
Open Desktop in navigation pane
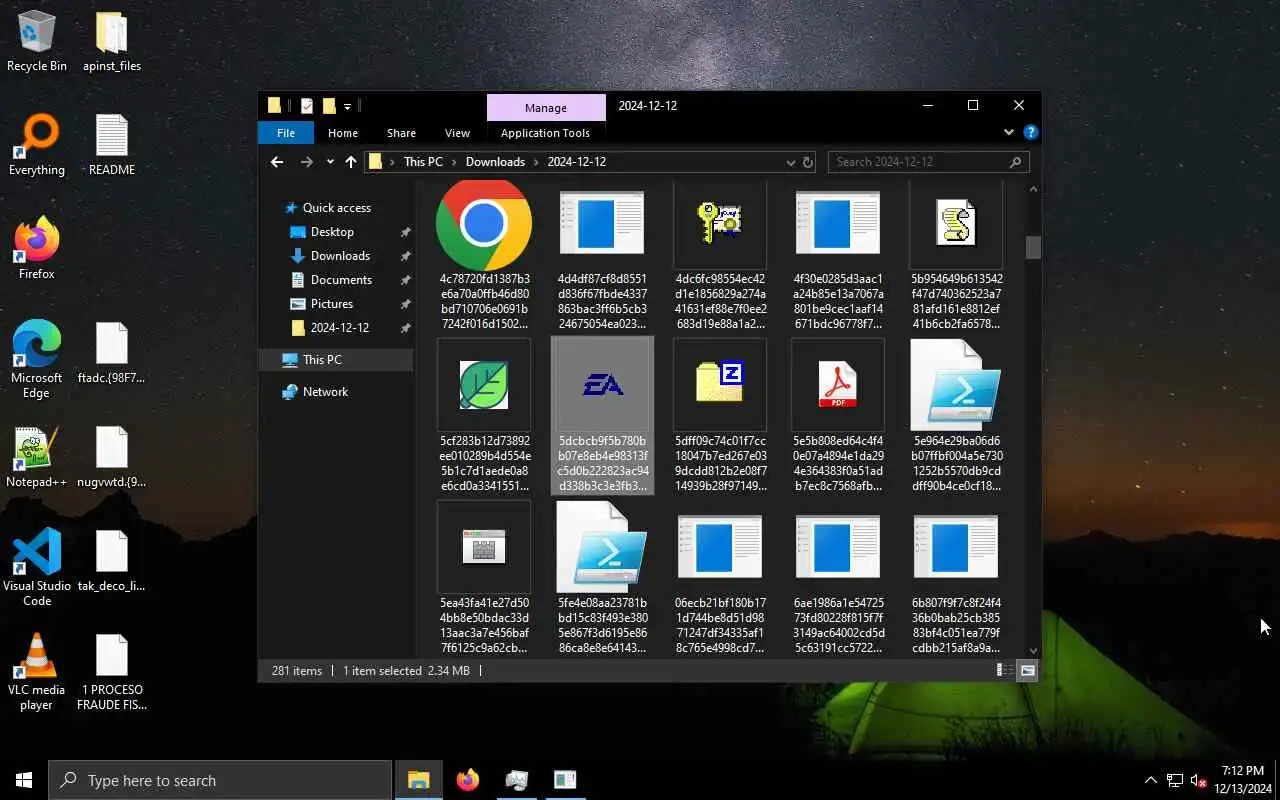pos(332,232)
